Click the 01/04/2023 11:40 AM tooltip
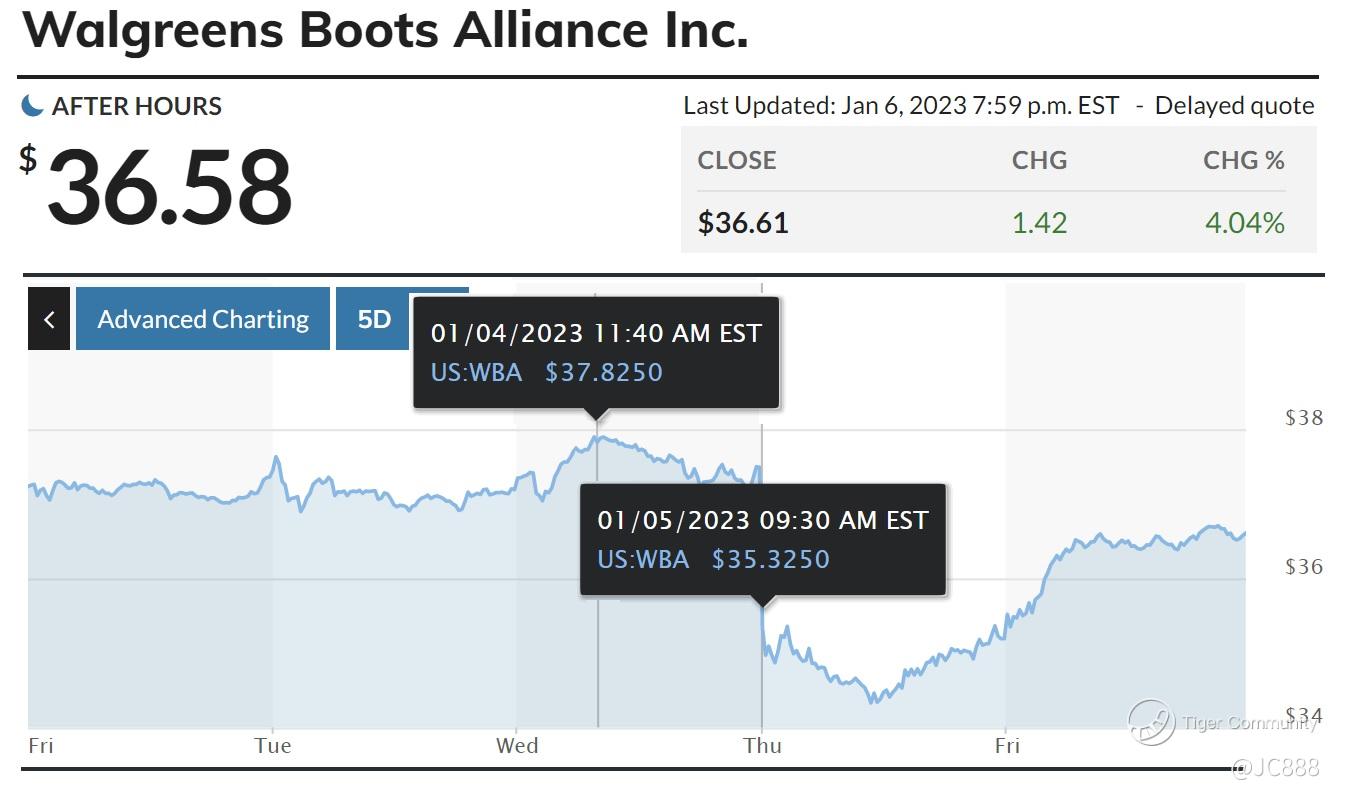Screen dimensions: 1345x797 [596, 352]
